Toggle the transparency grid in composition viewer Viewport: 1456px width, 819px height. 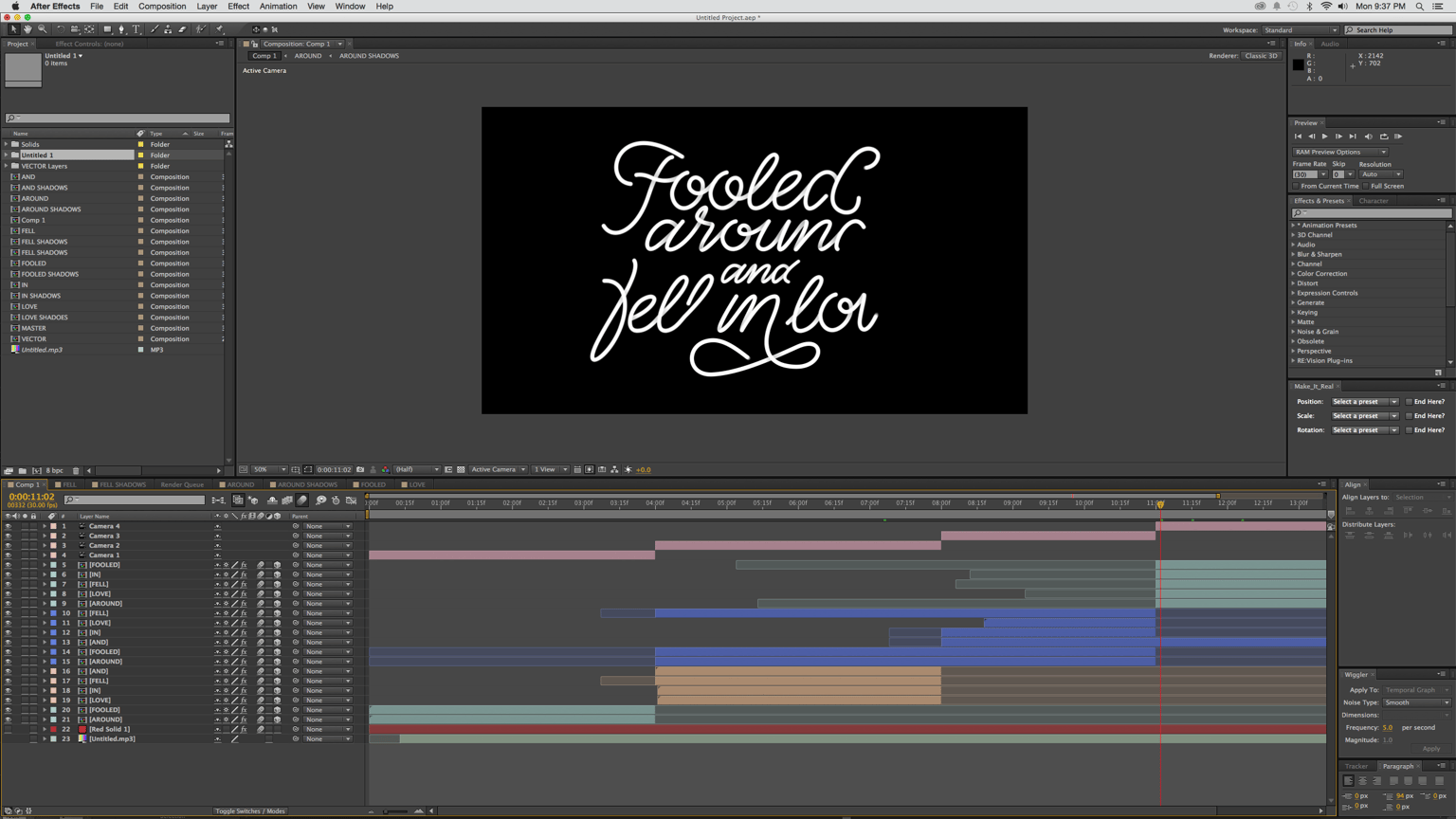click(461, 469)
